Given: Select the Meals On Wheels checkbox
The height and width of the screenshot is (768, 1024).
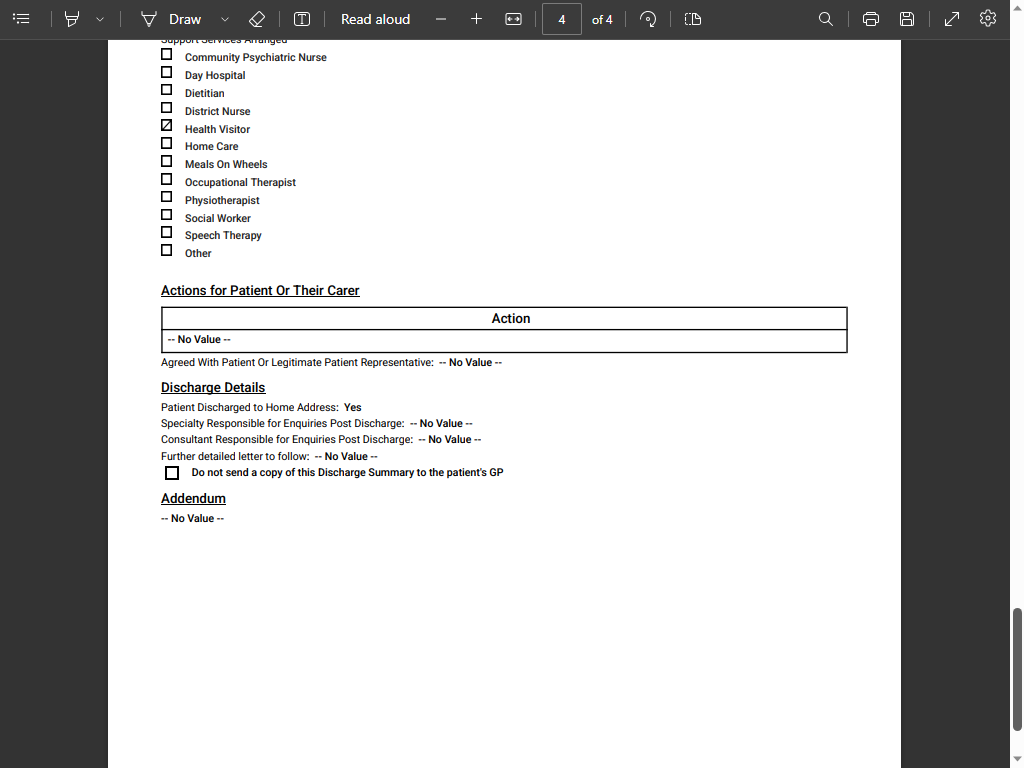Looking at the screenshot, I should coord(167,161).
